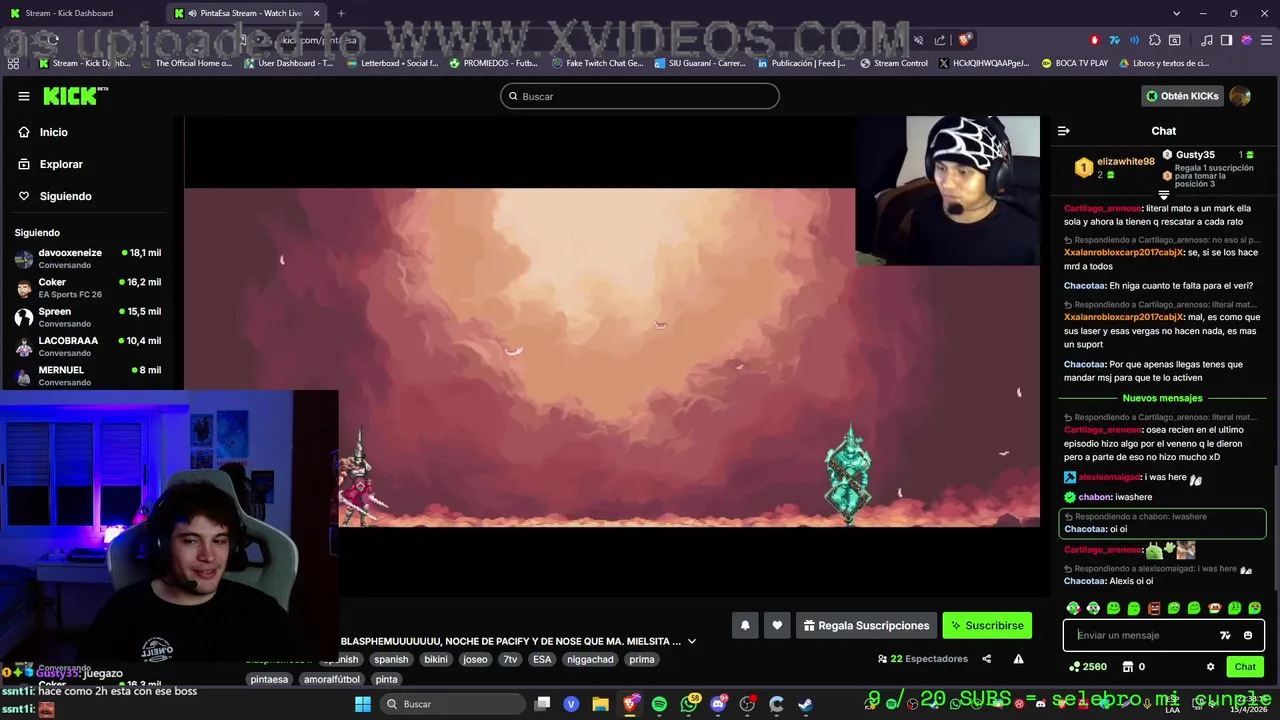This screenshot has width=1280, height=720.
Task: Expand the stream title chevron
Action: pos(691,641)
